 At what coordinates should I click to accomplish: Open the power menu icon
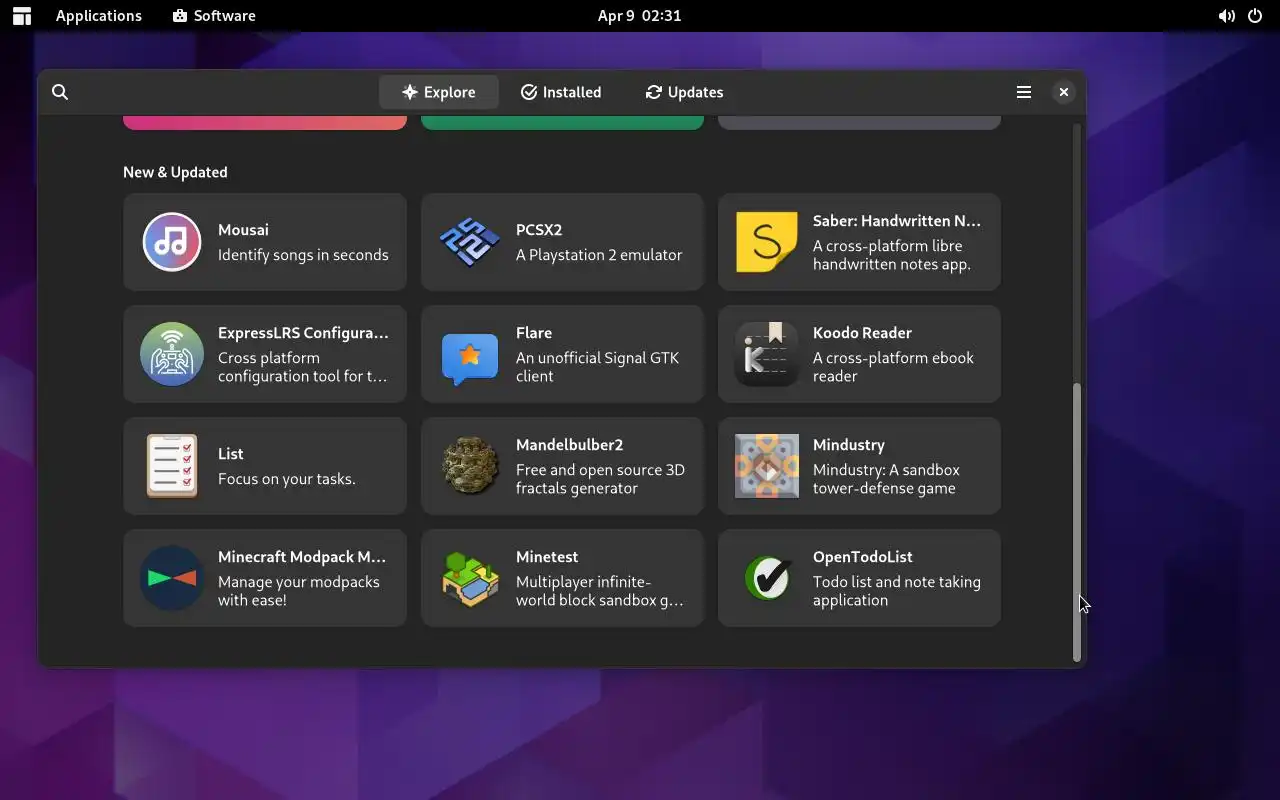point(1255,16)
